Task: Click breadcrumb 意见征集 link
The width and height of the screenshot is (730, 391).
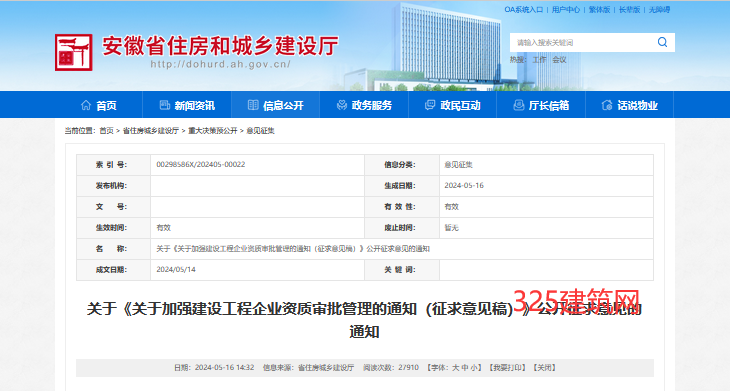Action: point(260,131)
